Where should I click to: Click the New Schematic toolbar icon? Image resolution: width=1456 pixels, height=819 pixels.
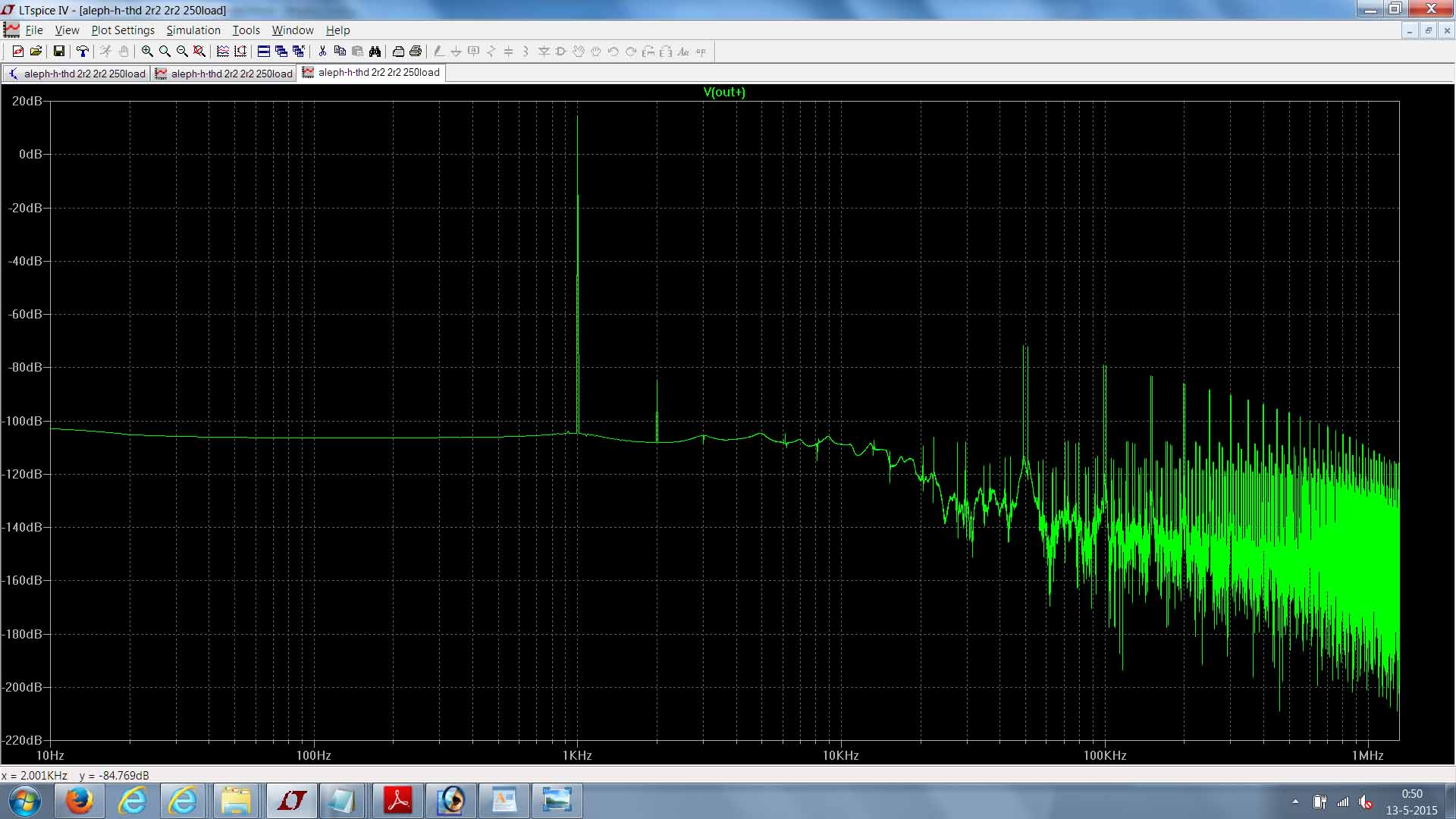(18, 52)
